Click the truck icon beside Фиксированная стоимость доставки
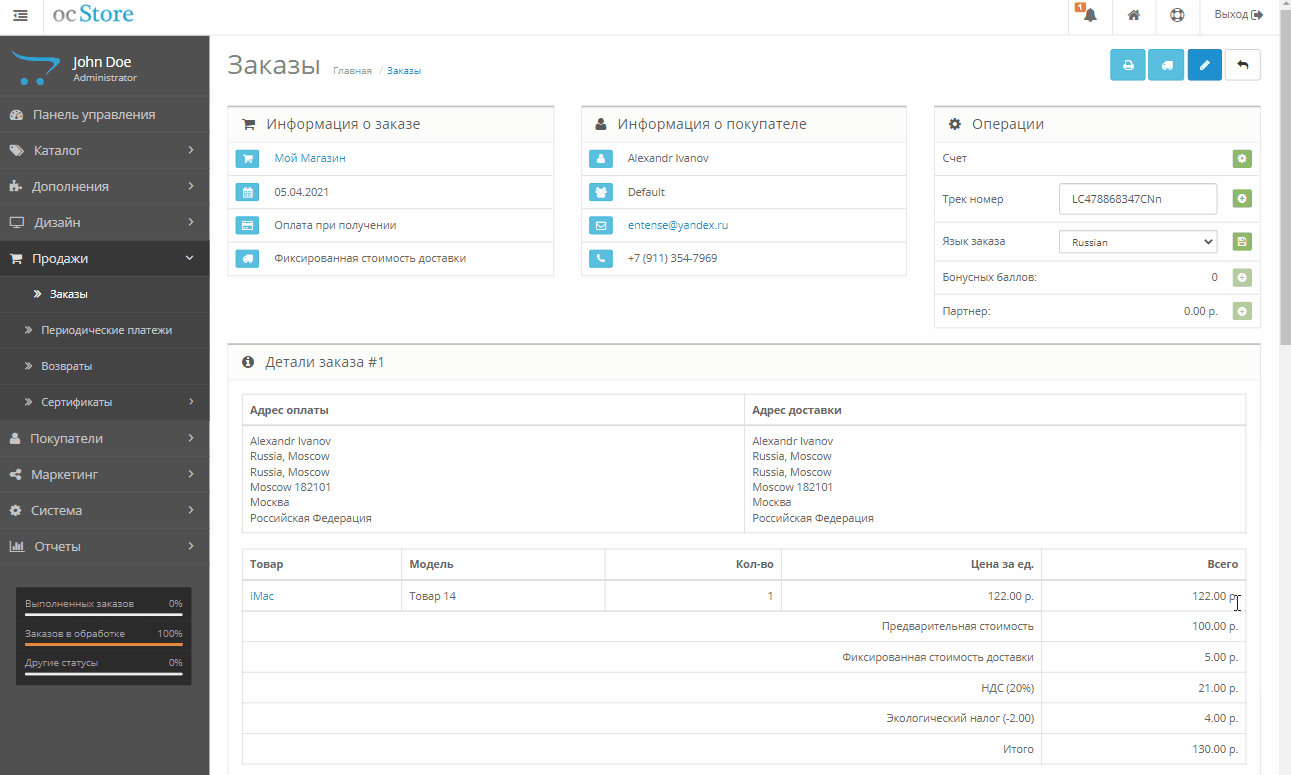The width and height of the screenshot is (1291, 775). (x=247, y=259)
